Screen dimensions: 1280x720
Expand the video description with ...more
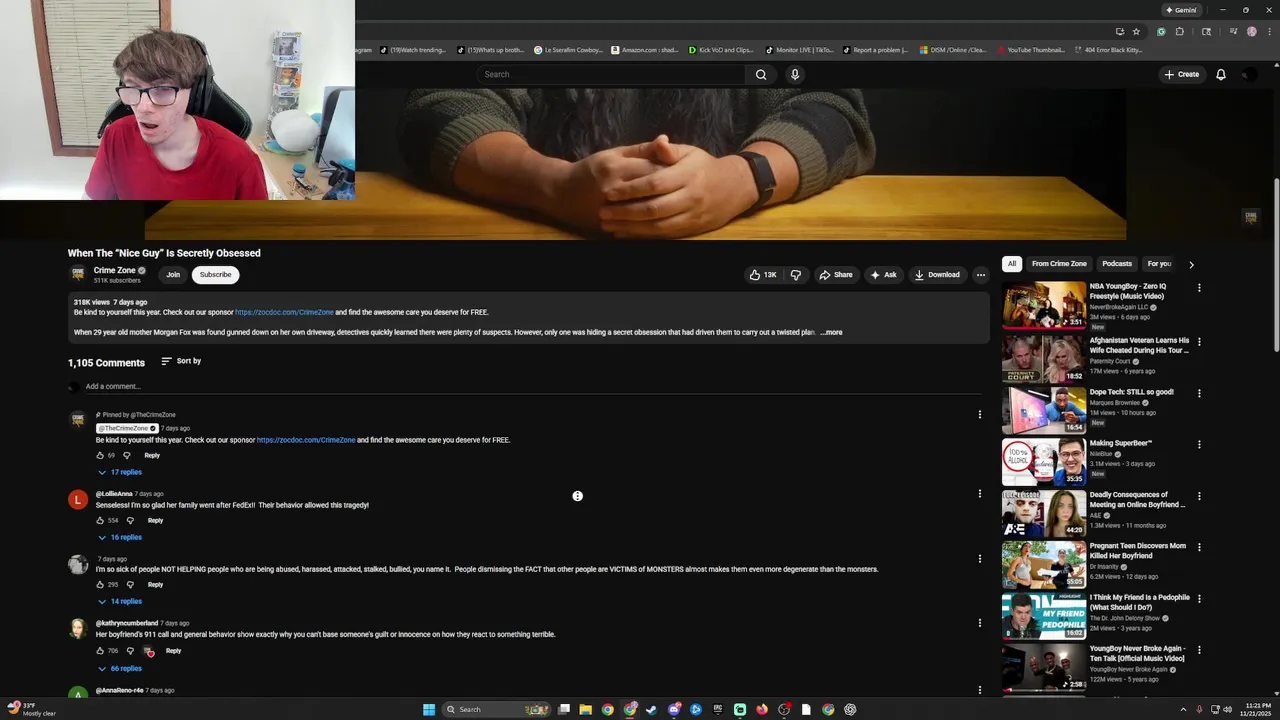832,332
